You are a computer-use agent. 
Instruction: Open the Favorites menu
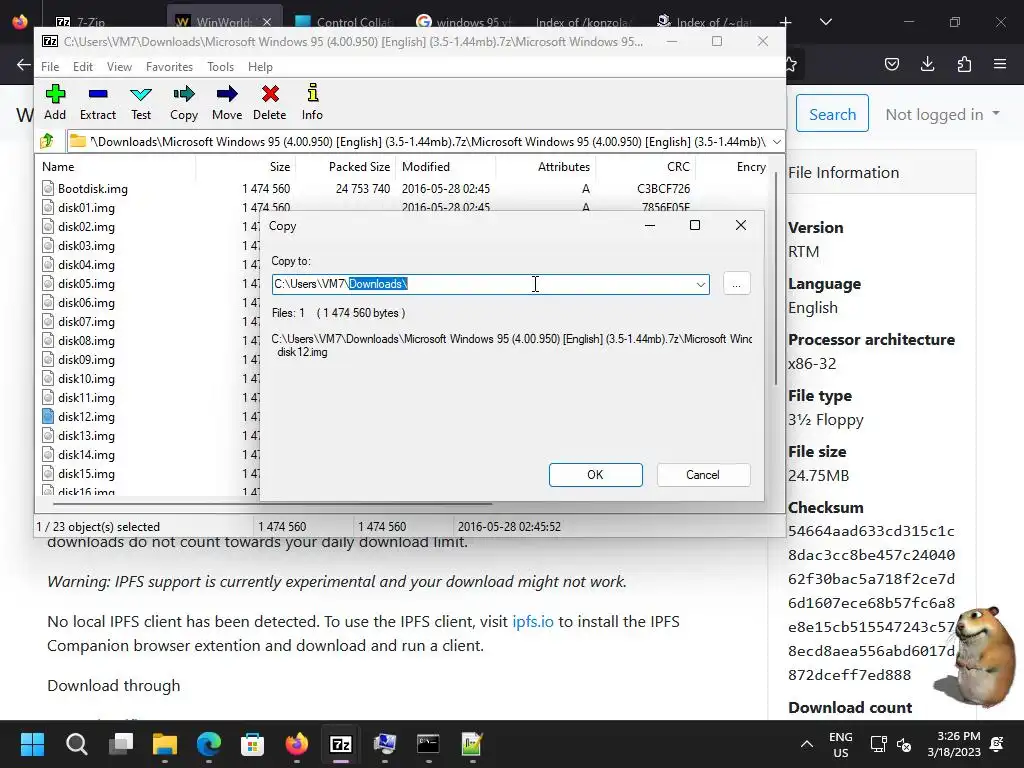pos(169,67)
